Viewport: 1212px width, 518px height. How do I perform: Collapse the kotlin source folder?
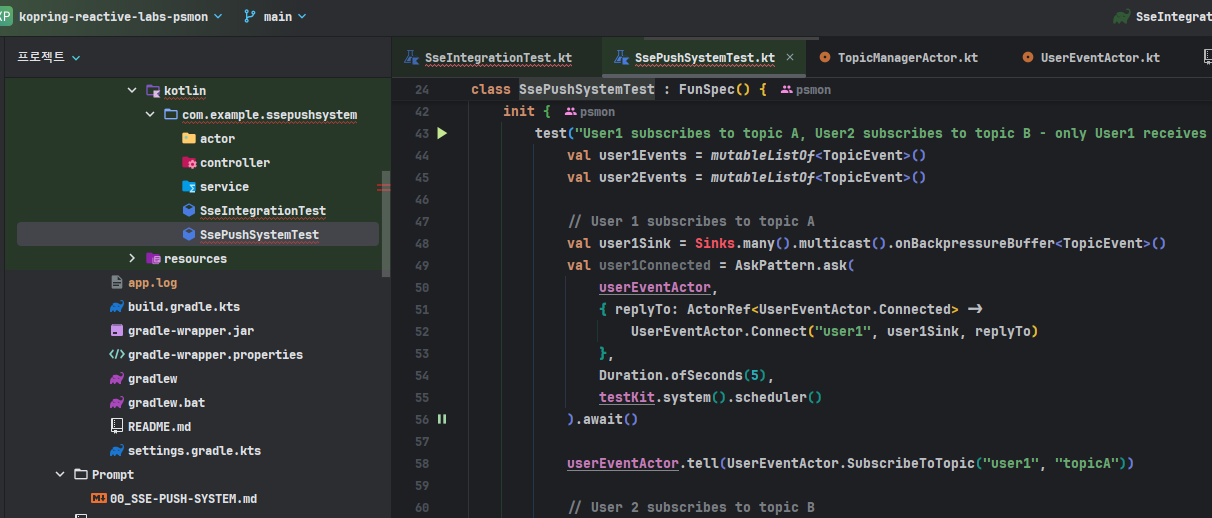pos(132,90)
